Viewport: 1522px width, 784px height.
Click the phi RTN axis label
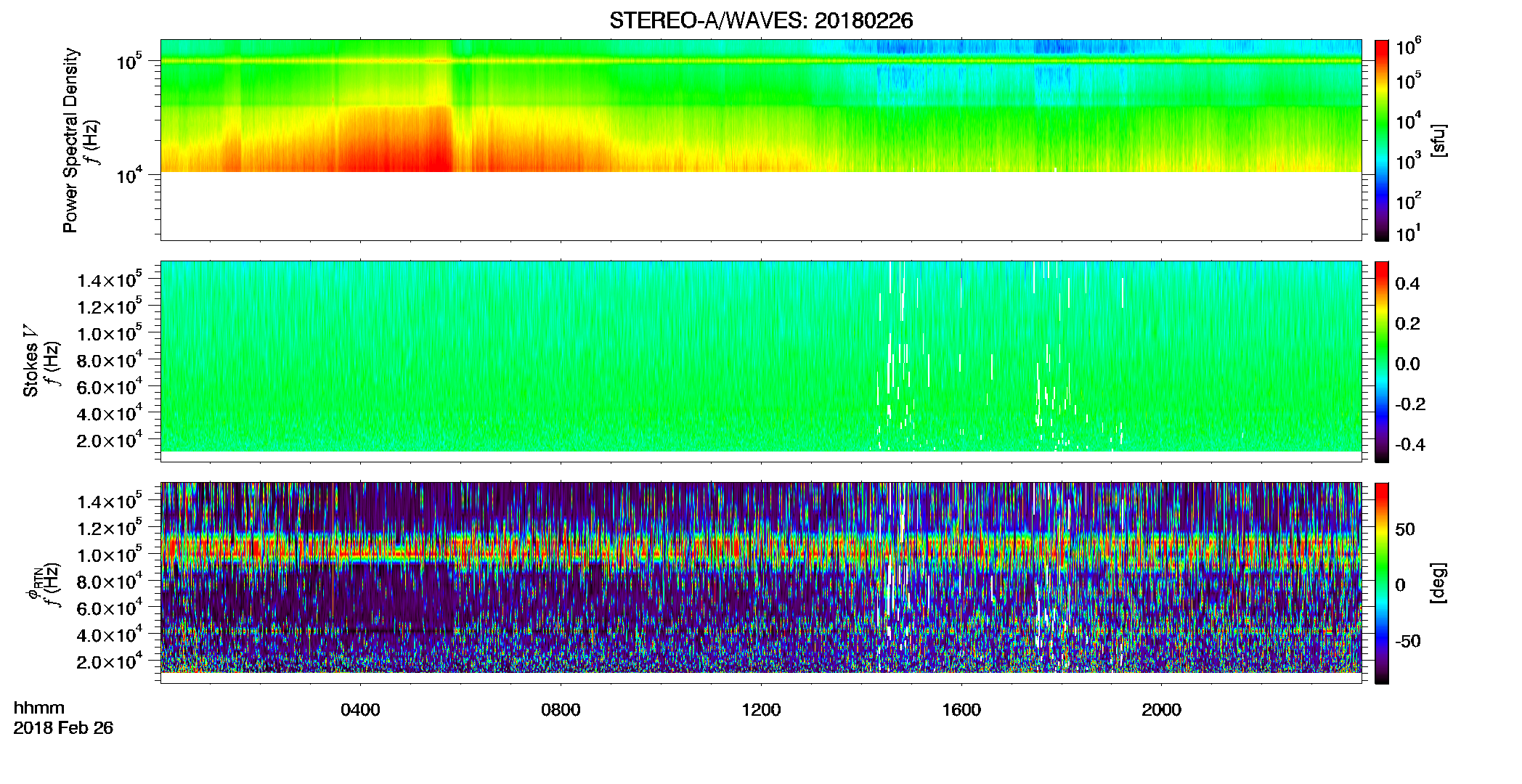[x=33, y=582]
